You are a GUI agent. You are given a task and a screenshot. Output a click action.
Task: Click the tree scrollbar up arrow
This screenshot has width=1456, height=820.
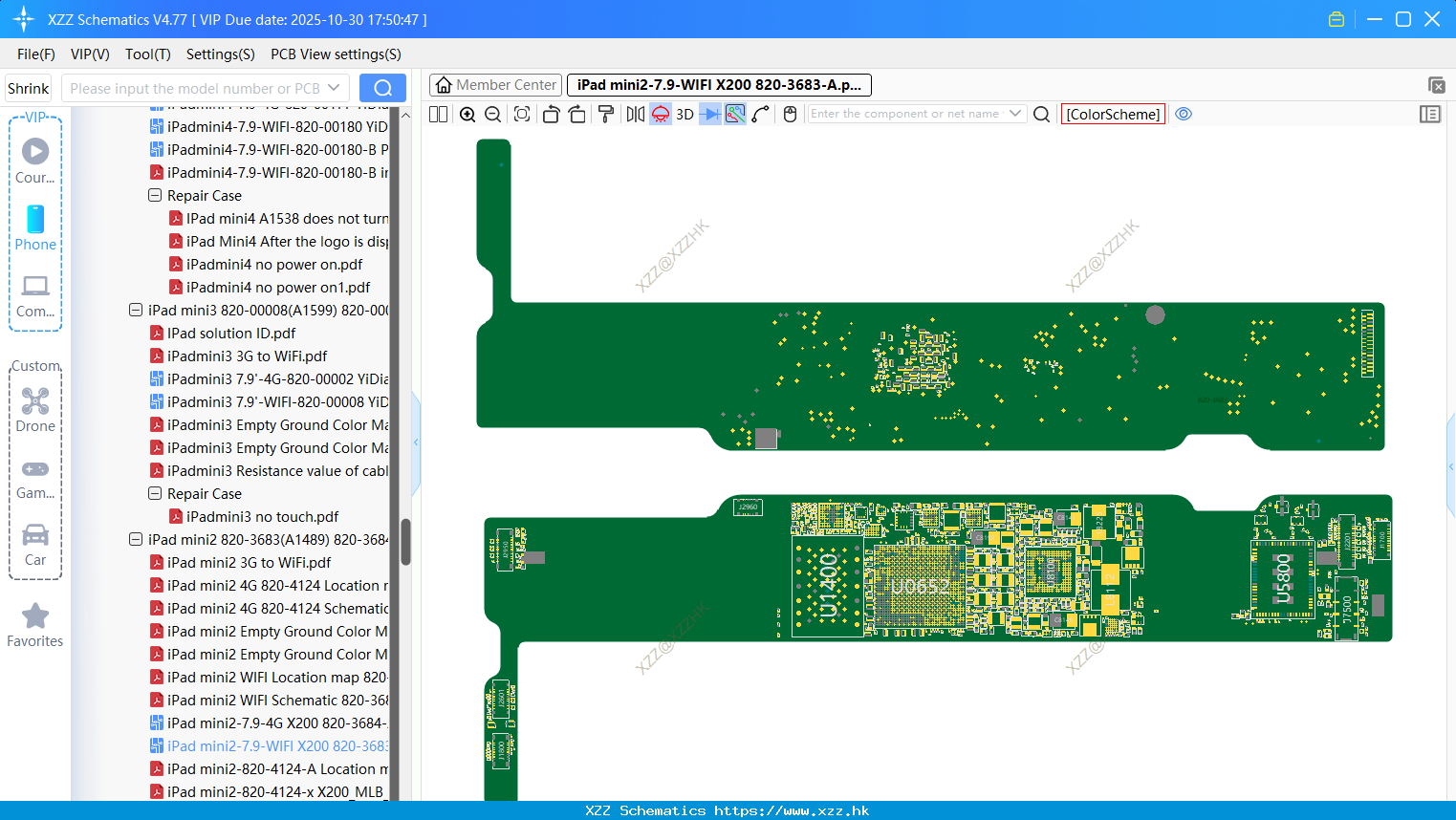point(405,115)
